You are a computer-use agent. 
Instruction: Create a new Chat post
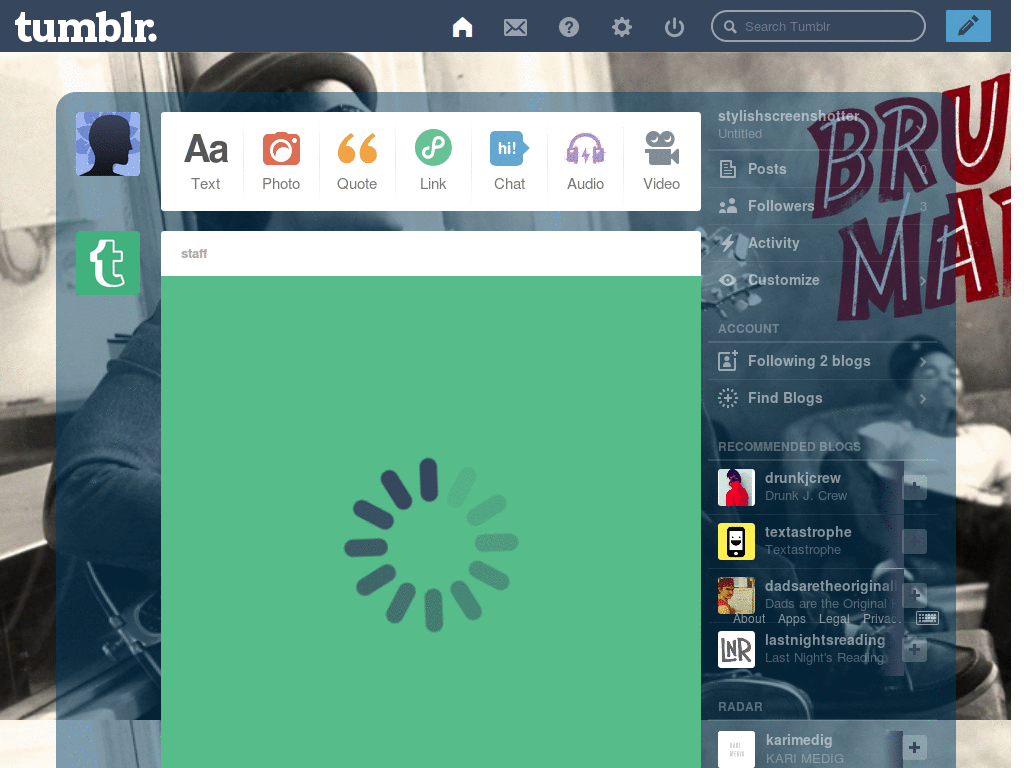coord(509,161)
